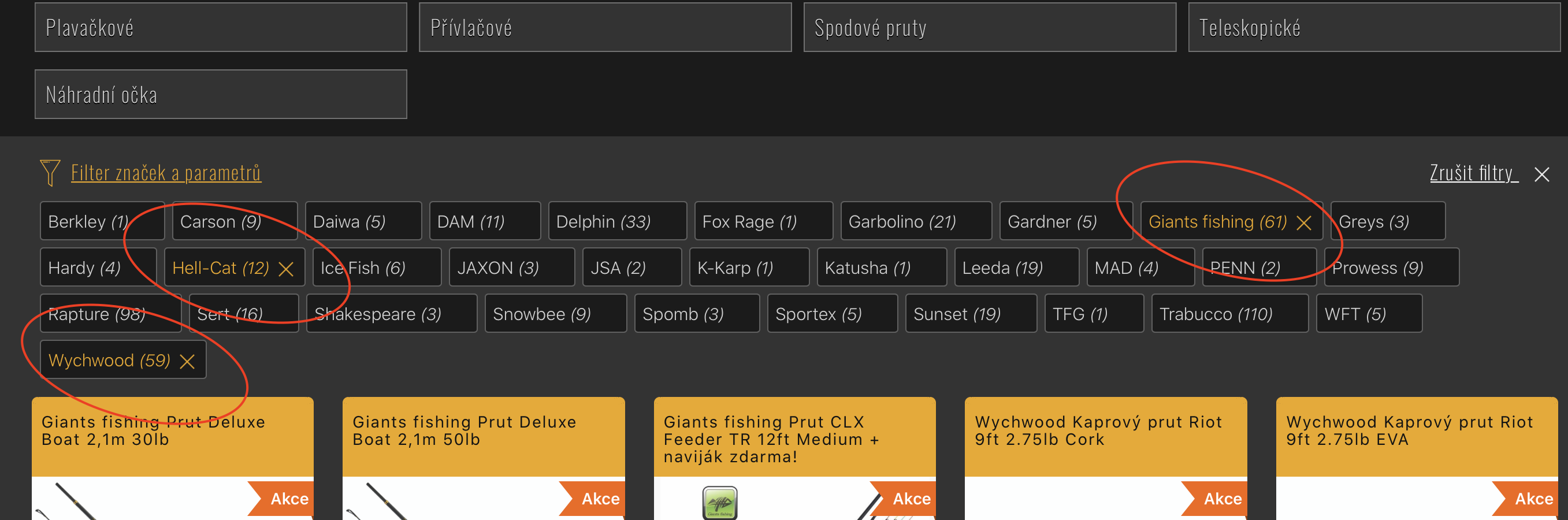
Task: Enable the Spomb (3) brand filter
Action: (x=697, y=314)
